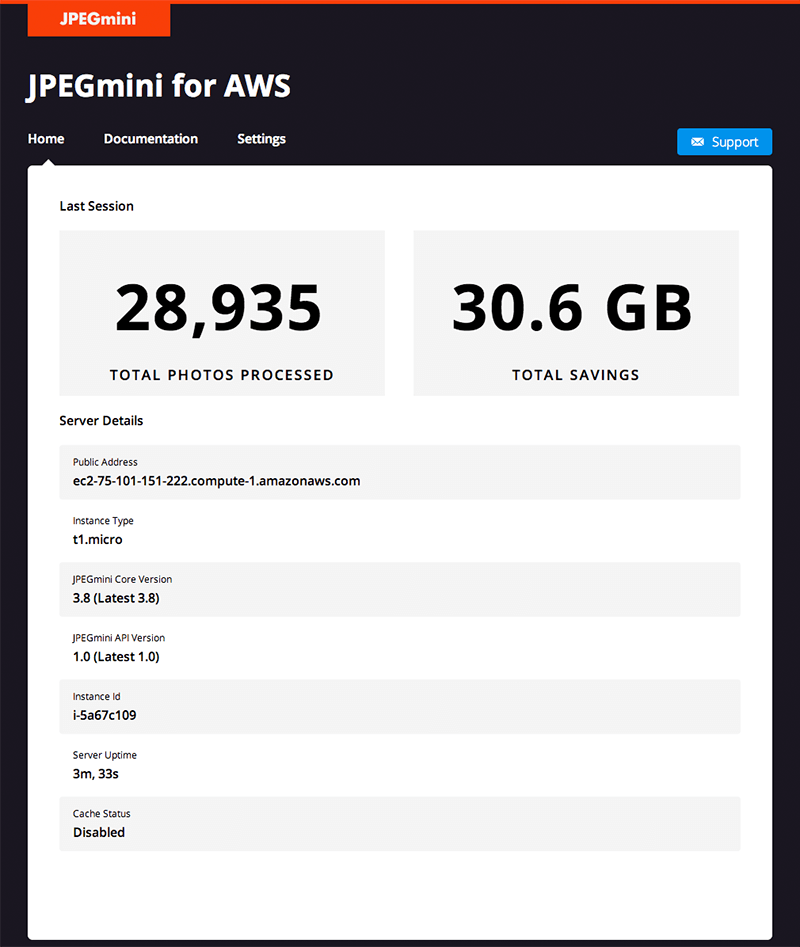800x947 pixels.
Task: Select the "3.8 (Latest 3.8)" version value
Action: click(x=116, y=598)
